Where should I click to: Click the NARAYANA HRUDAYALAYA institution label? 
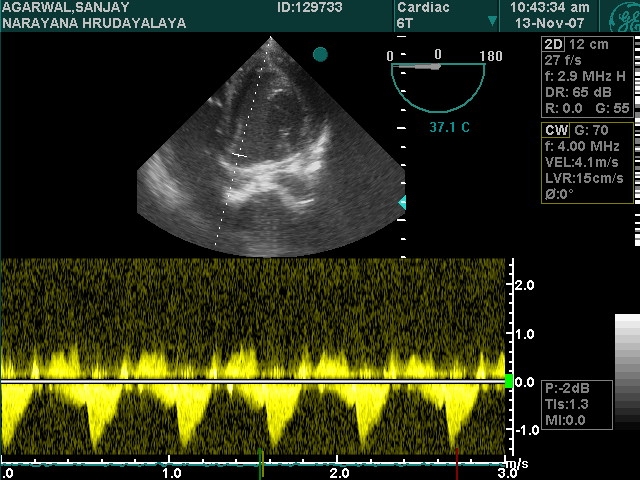pyautogui.click(x=94, y=22)
